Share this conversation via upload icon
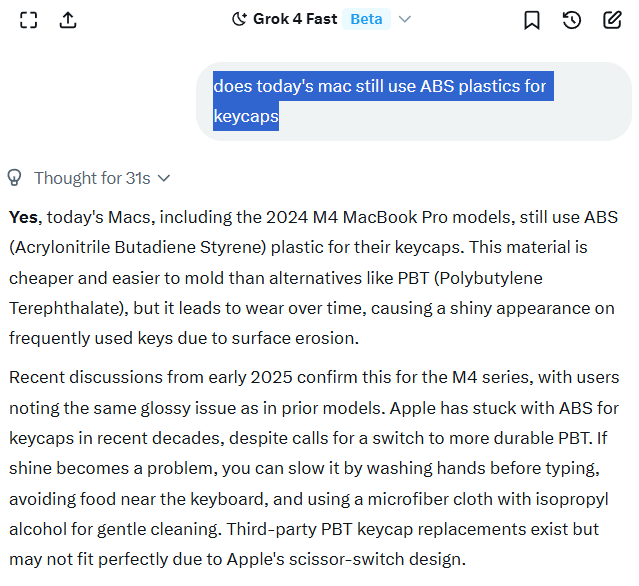639x586 pixels. point(68,19)
